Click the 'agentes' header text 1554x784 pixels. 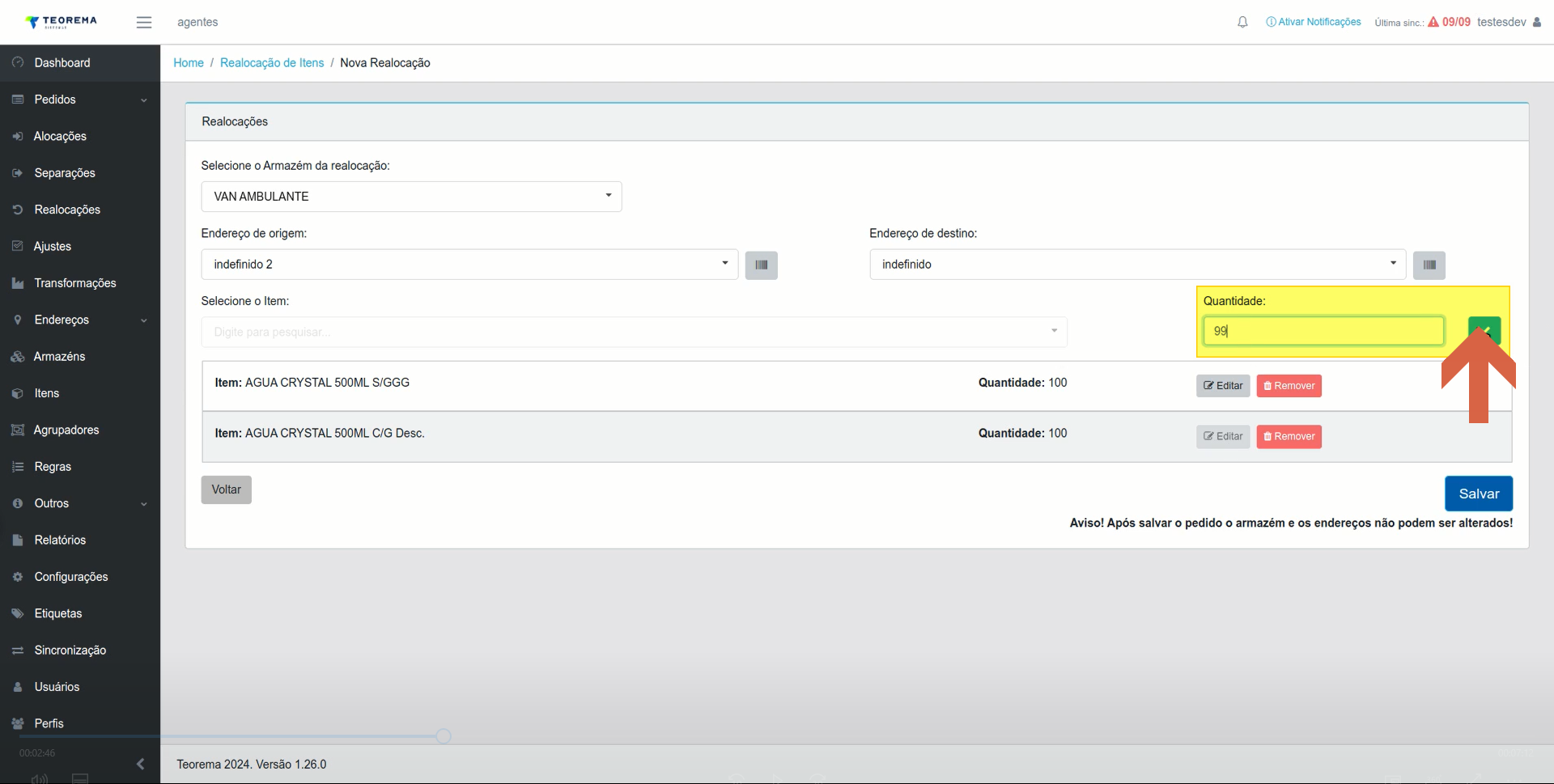click(197, 22)
